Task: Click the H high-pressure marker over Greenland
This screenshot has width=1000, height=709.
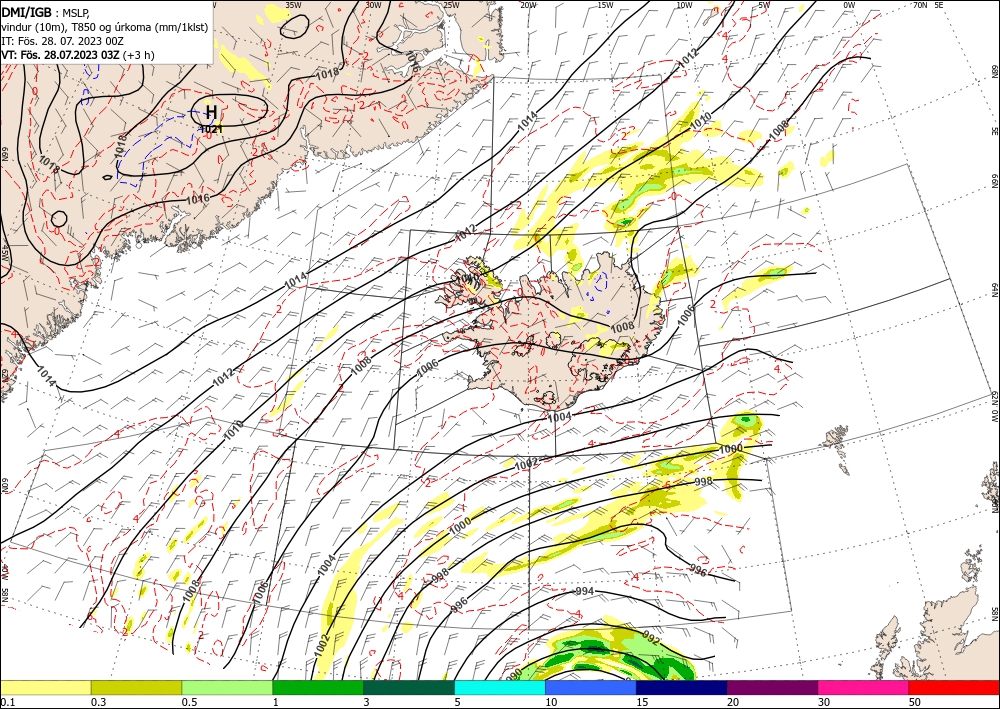Action: click(x=211, y=113)
